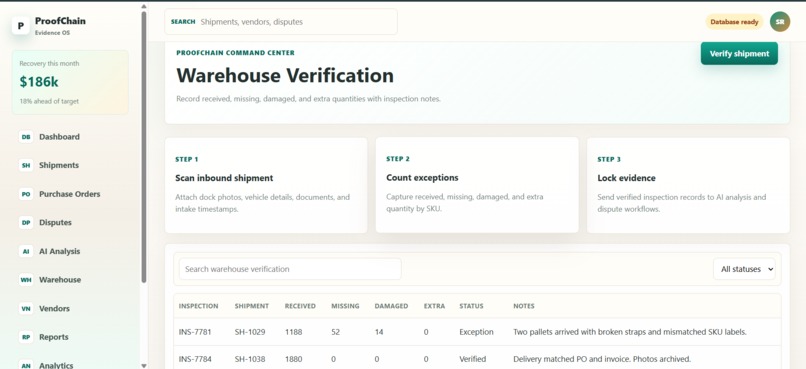Focus the global search field for shipments
This screenshot has height=369, width=806.
(x=281, y=22)
